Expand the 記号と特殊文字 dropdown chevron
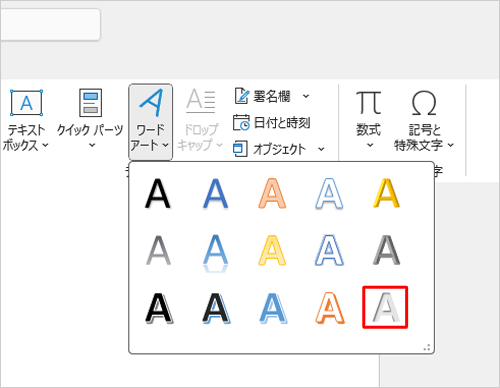 click(451, 145)
